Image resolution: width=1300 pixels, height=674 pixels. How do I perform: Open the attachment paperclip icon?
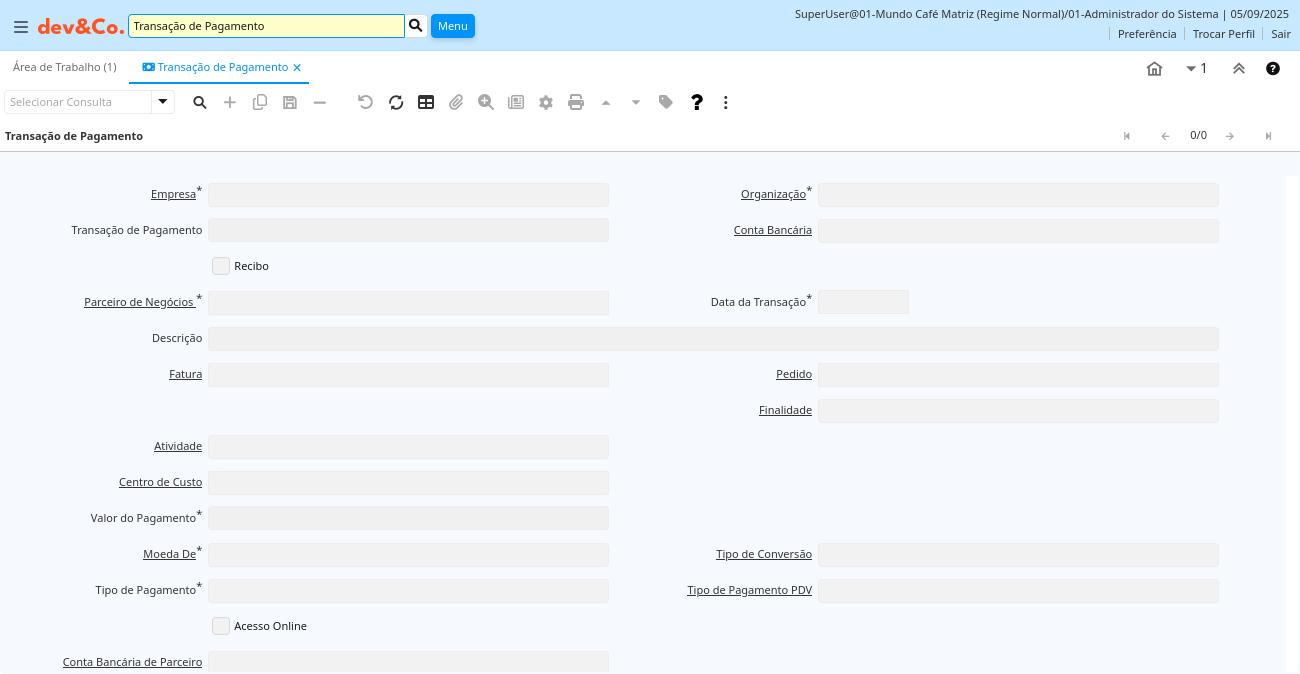tap(456, 102)
